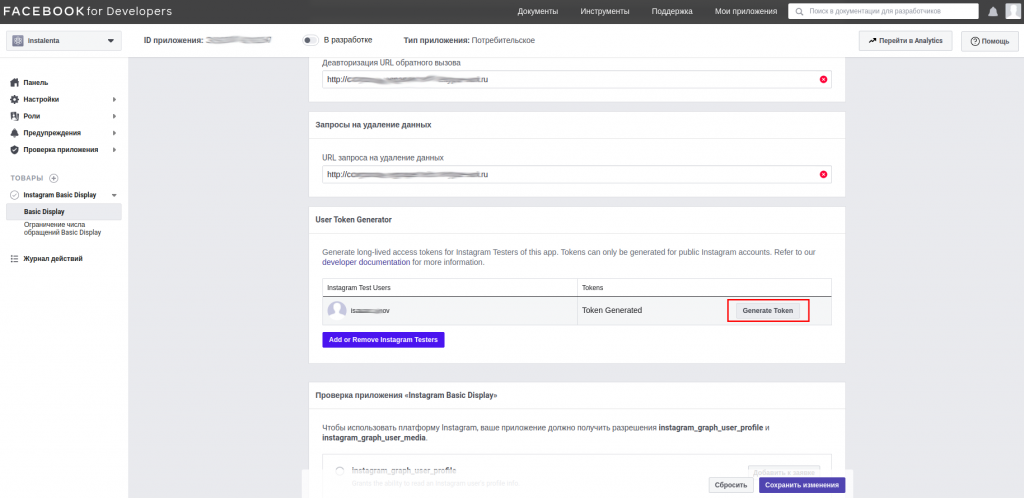Click the User Token Generator heading
Screen dimensions: 1024x498
pyautogui.click(x=353, y=220)
